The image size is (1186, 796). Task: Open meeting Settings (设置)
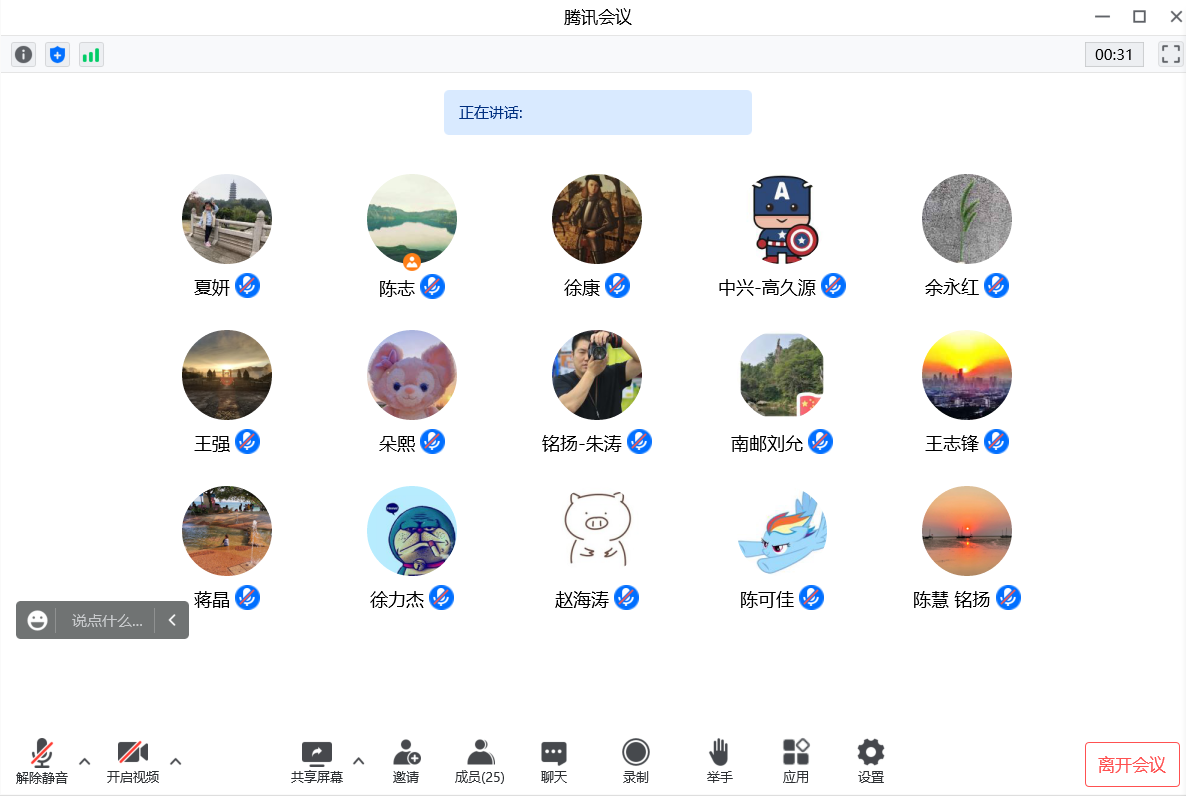point(870,762)
